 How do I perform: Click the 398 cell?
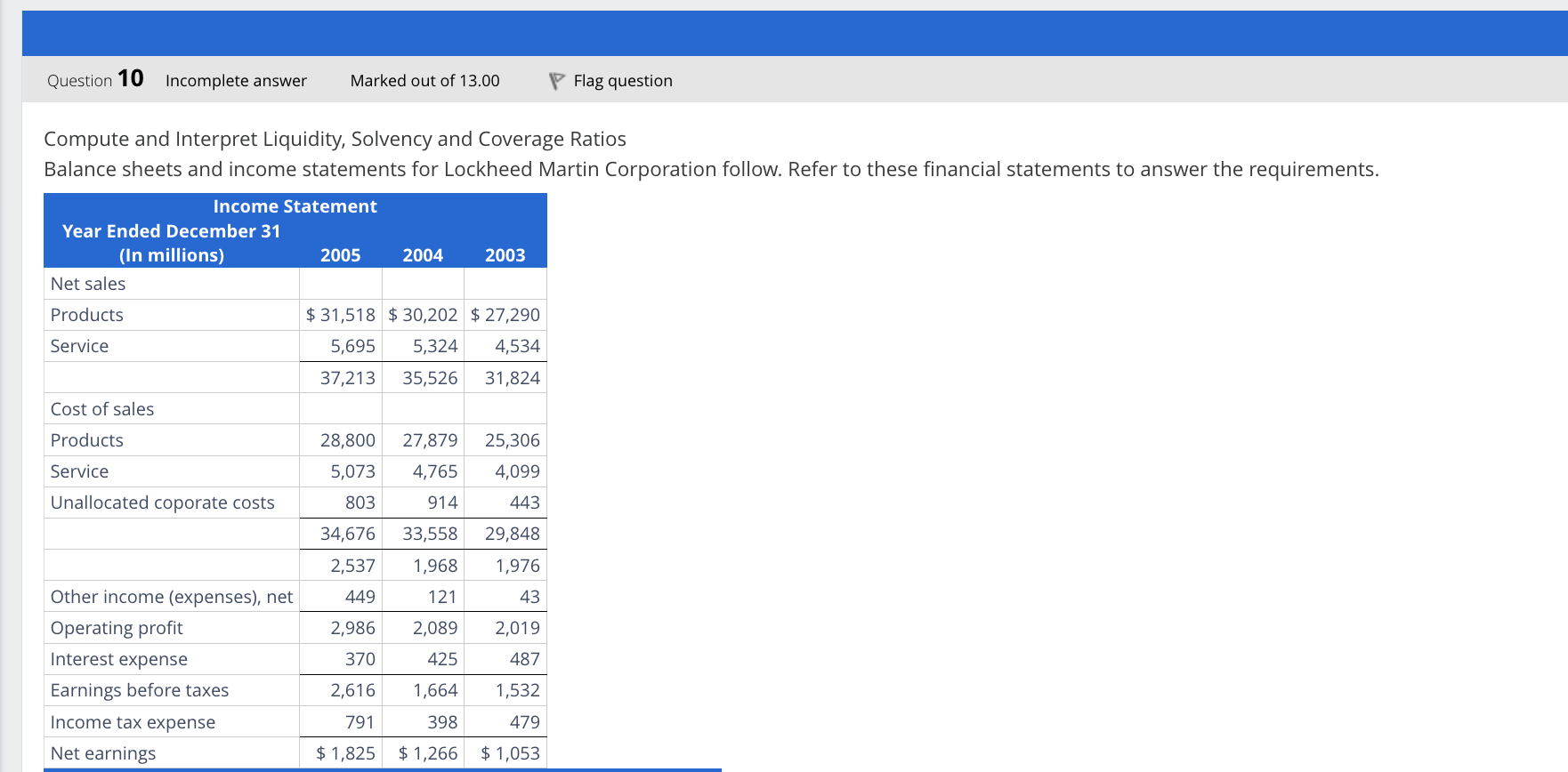423,722
